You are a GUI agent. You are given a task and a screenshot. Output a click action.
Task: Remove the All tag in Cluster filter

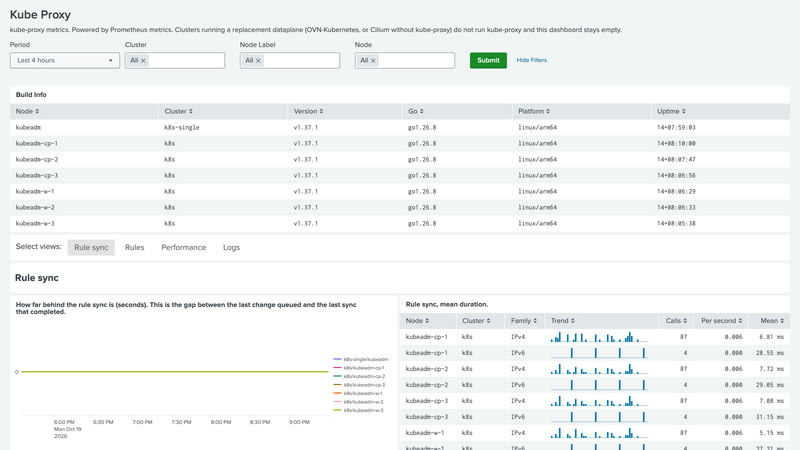143,61
